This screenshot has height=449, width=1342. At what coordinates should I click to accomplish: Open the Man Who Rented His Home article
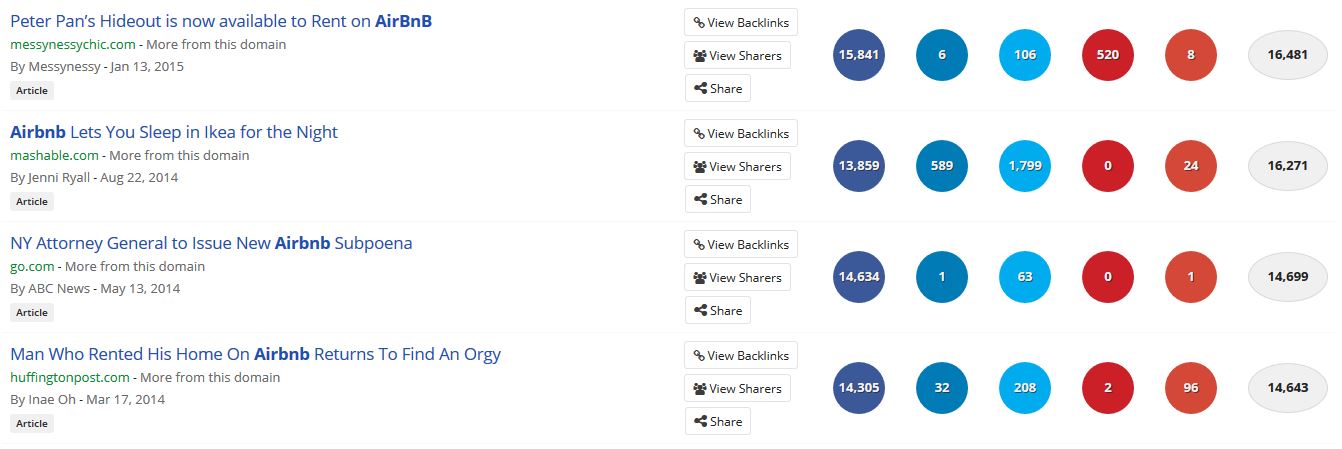point(255,354)
